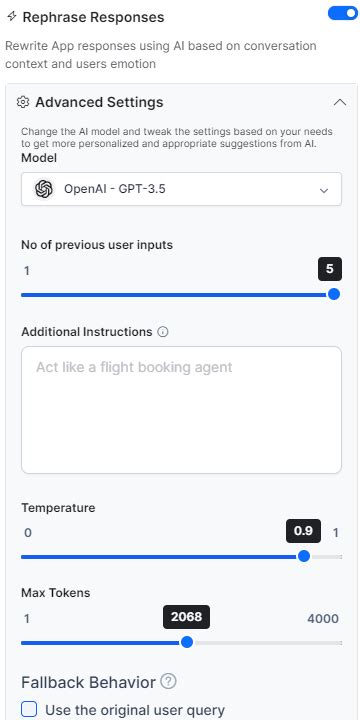This screenshot has height=720, width=360.
Task: Click the Temperature slider handle
Action: (304, 557)
